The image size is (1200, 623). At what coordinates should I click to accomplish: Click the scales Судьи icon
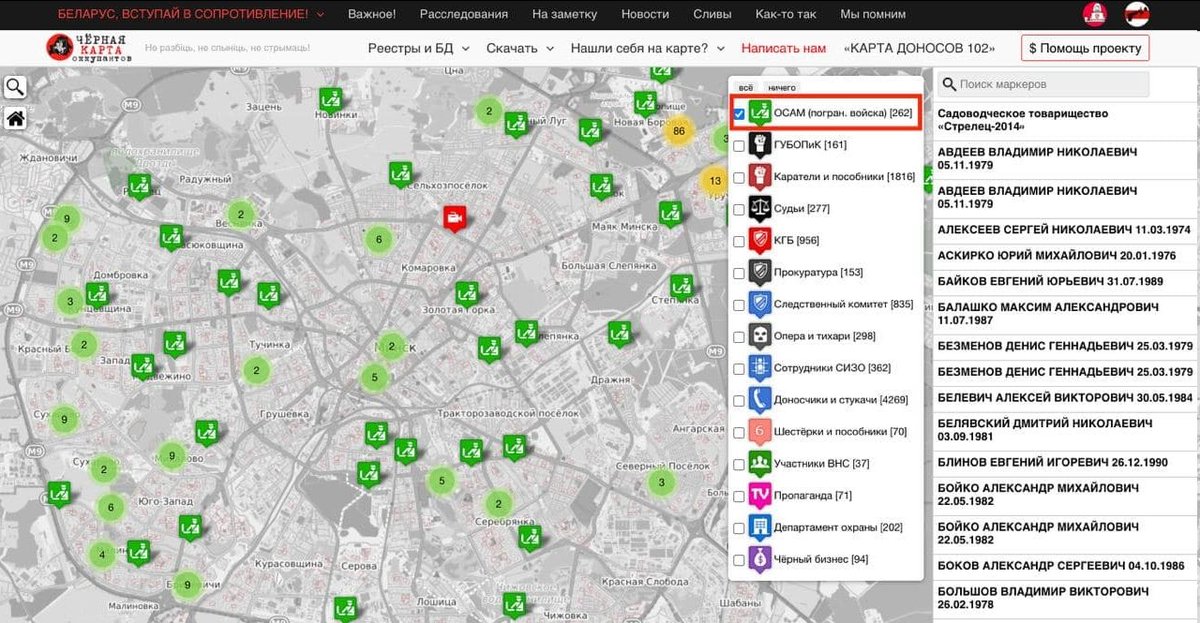[x=760, y=209]
